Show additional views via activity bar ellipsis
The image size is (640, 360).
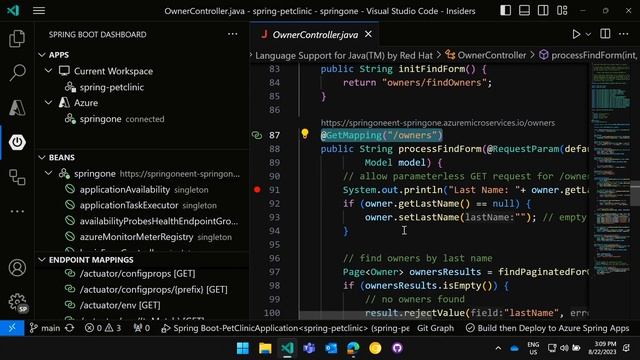coord(17,211)
